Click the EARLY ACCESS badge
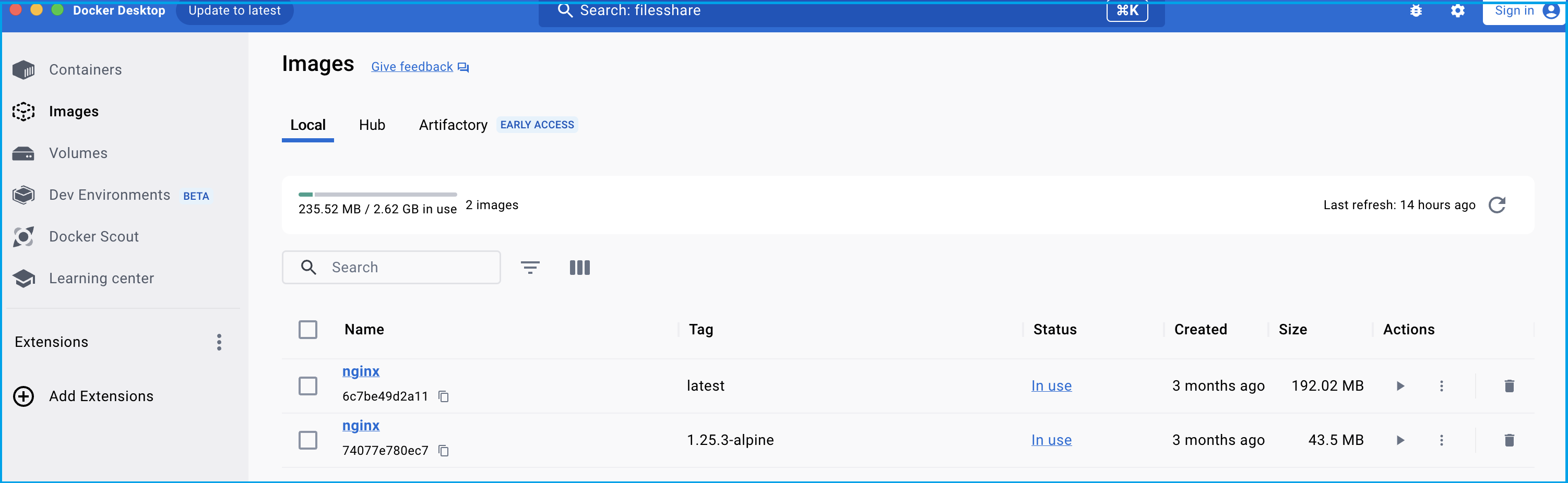 (537, 125)
